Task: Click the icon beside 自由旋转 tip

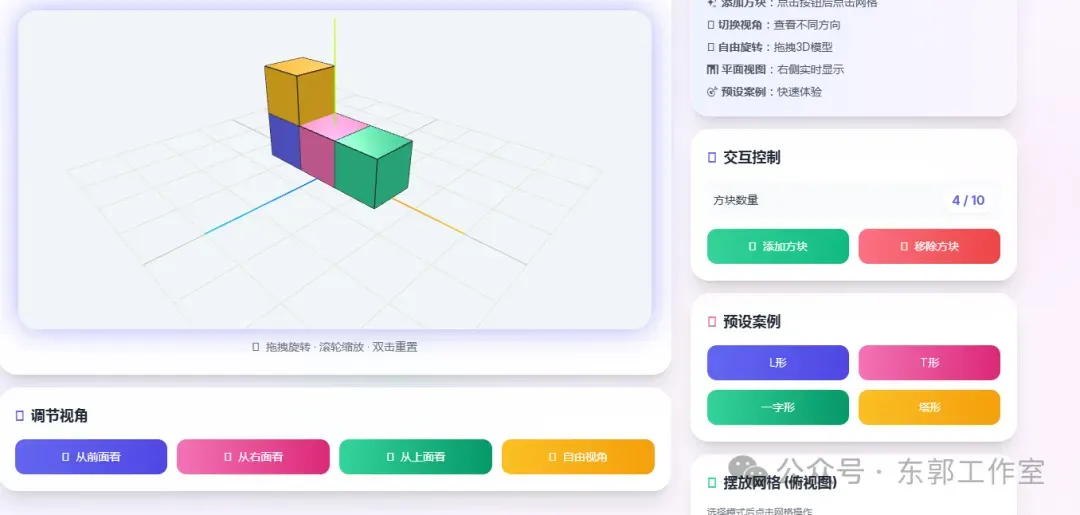Action: click(x=711, y=48)
